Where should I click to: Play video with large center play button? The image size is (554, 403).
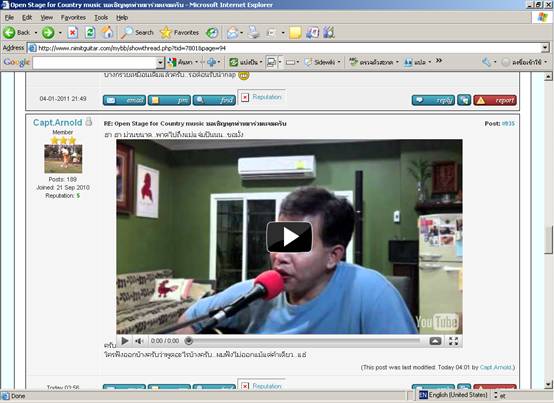click(x=289, y=237)
